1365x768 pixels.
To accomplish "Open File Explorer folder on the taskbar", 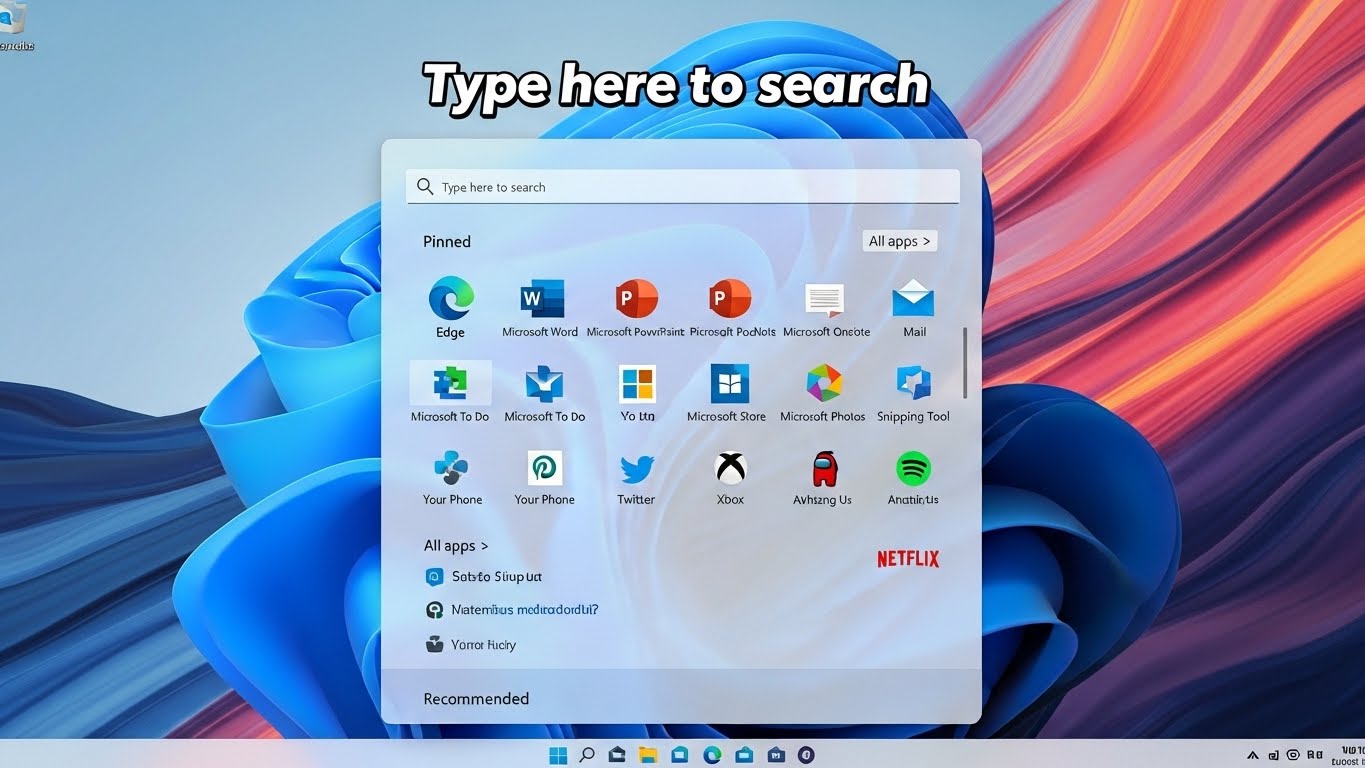I will coord(648,755).
